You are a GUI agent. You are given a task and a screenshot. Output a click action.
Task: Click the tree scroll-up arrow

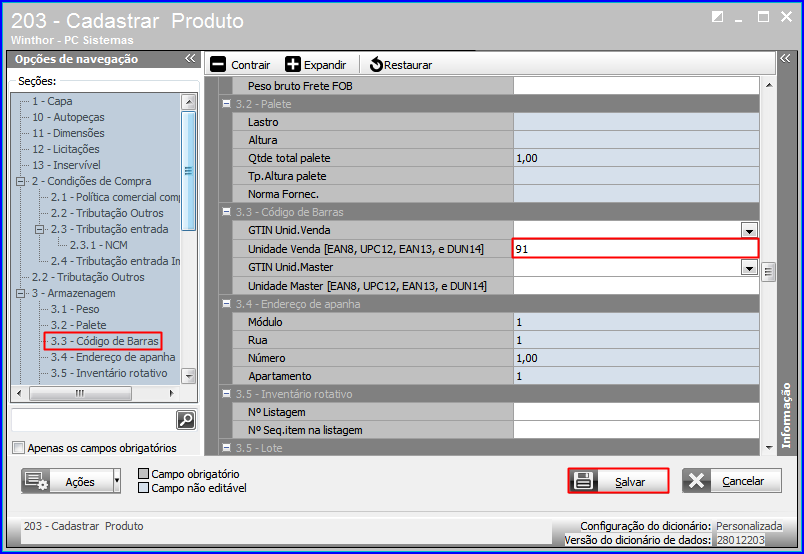click(x=188, y=102)
